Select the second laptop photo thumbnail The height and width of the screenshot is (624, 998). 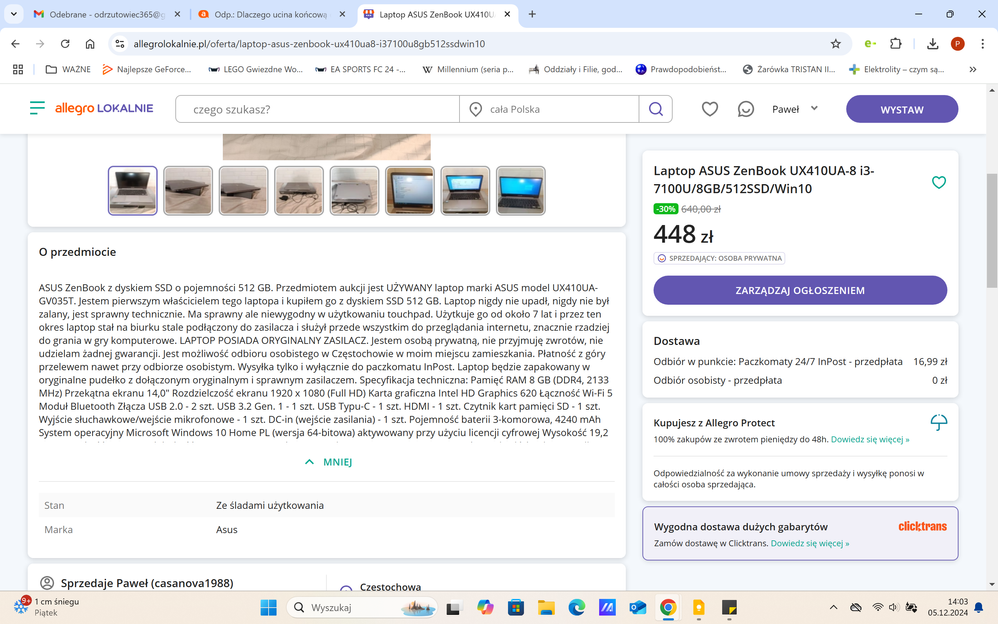(x=188, y=190)
